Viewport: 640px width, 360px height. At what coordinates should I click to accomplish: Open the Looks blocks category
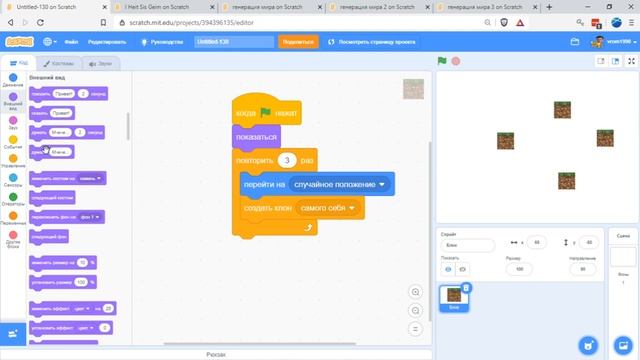(x=13, y=101)
